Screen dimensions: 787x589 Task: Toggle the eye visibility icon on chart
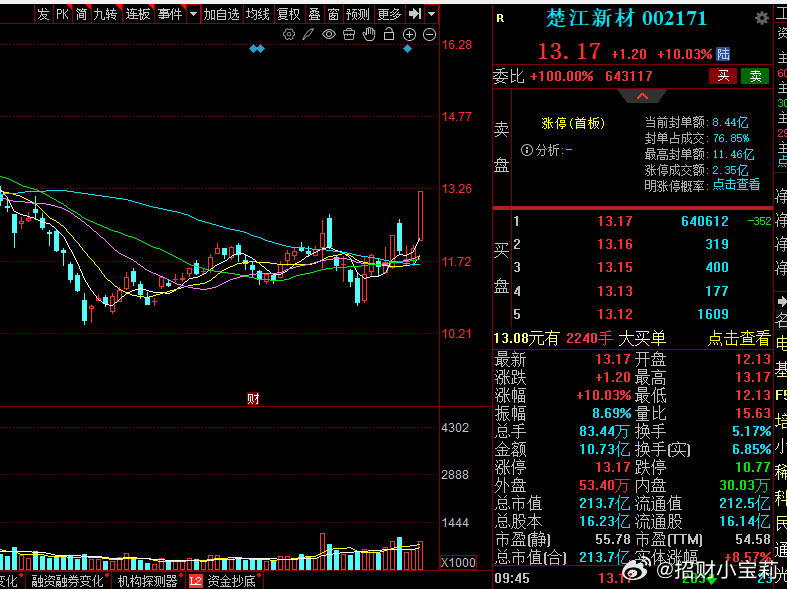(x=329, y=35)
